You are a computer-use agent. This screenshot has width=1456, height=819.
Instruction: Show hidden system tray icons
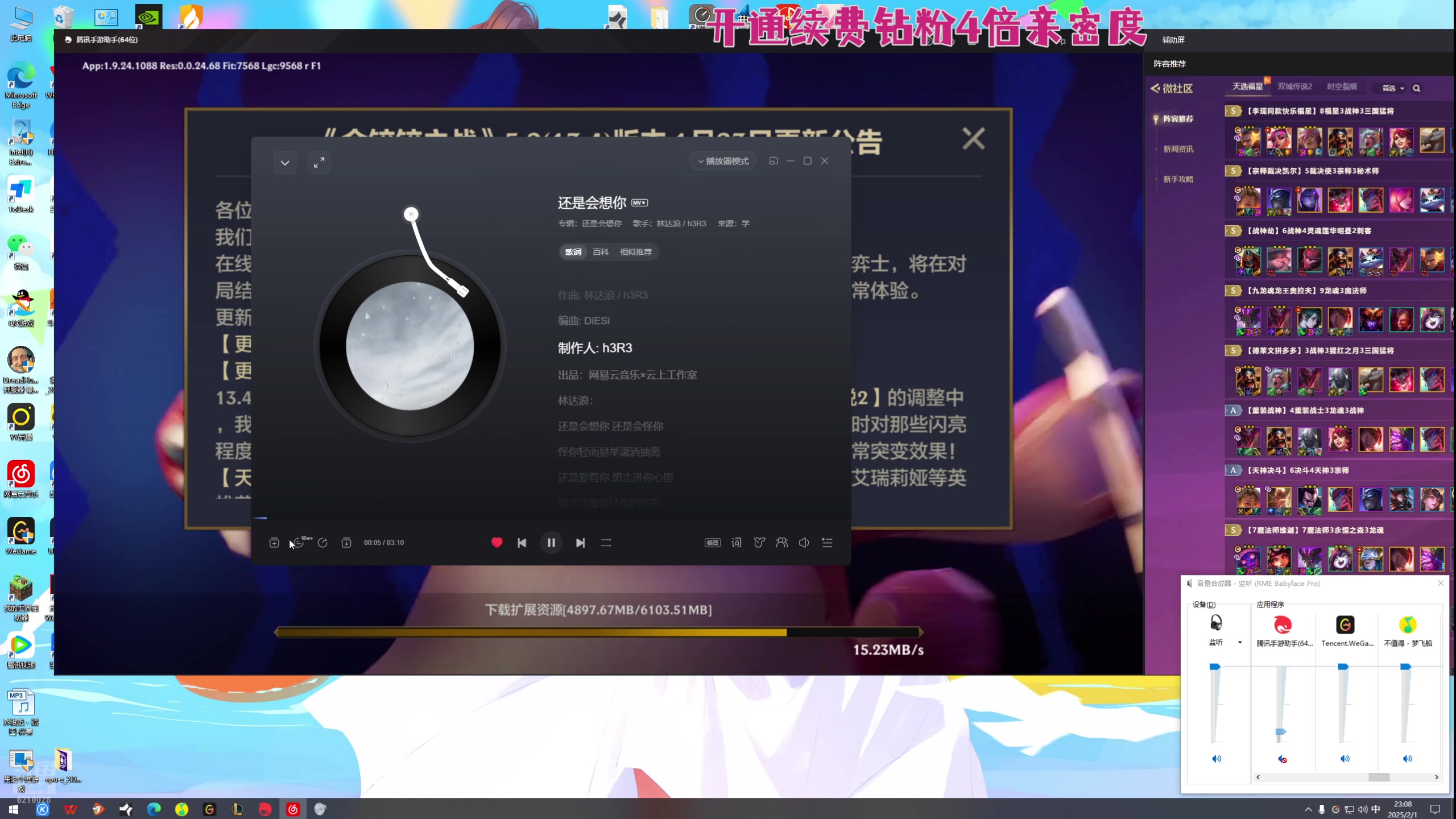[x=1308, y=809]
